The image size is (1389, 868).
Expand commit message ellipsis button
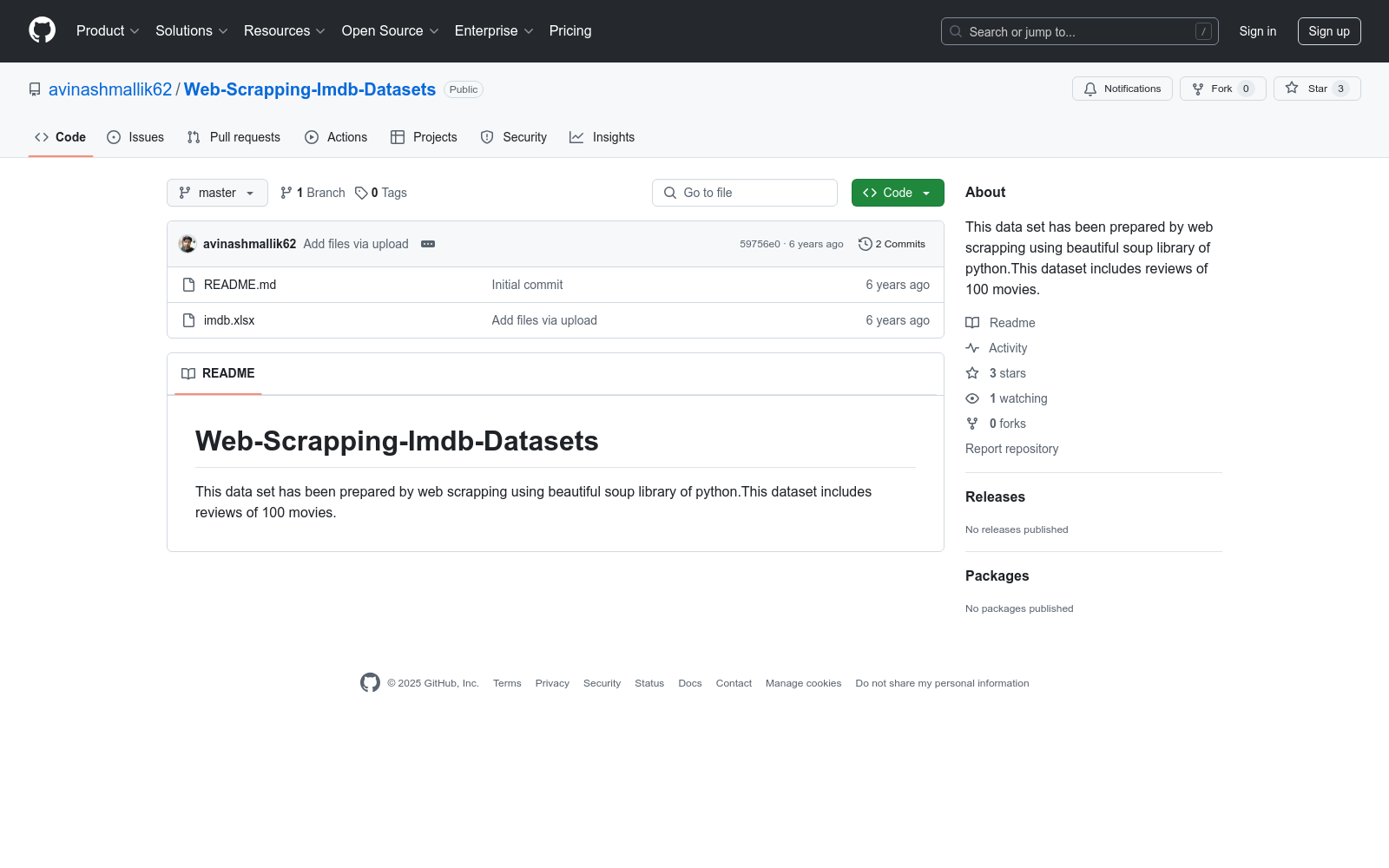click(x=428, y=244)
